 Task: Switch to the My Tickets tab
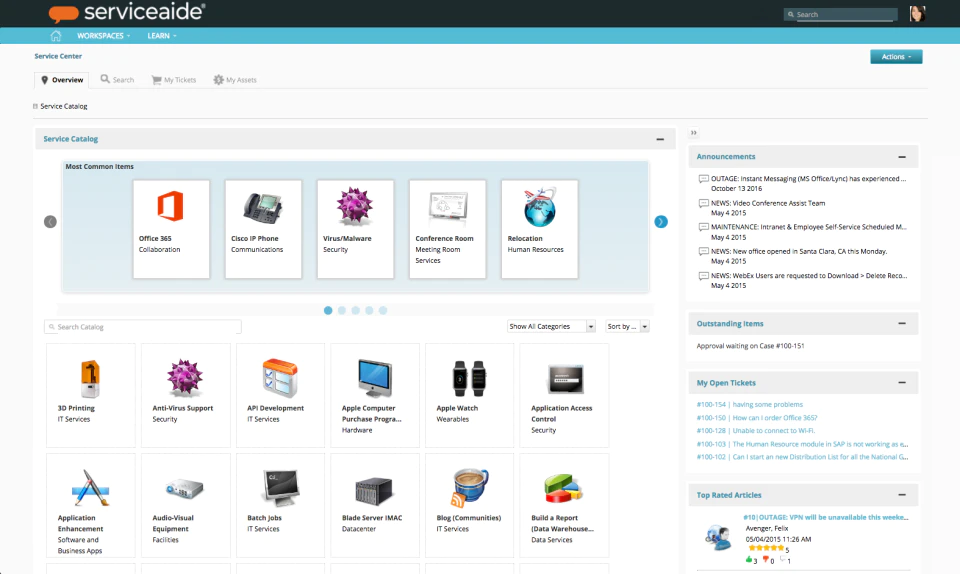(174, 80)
